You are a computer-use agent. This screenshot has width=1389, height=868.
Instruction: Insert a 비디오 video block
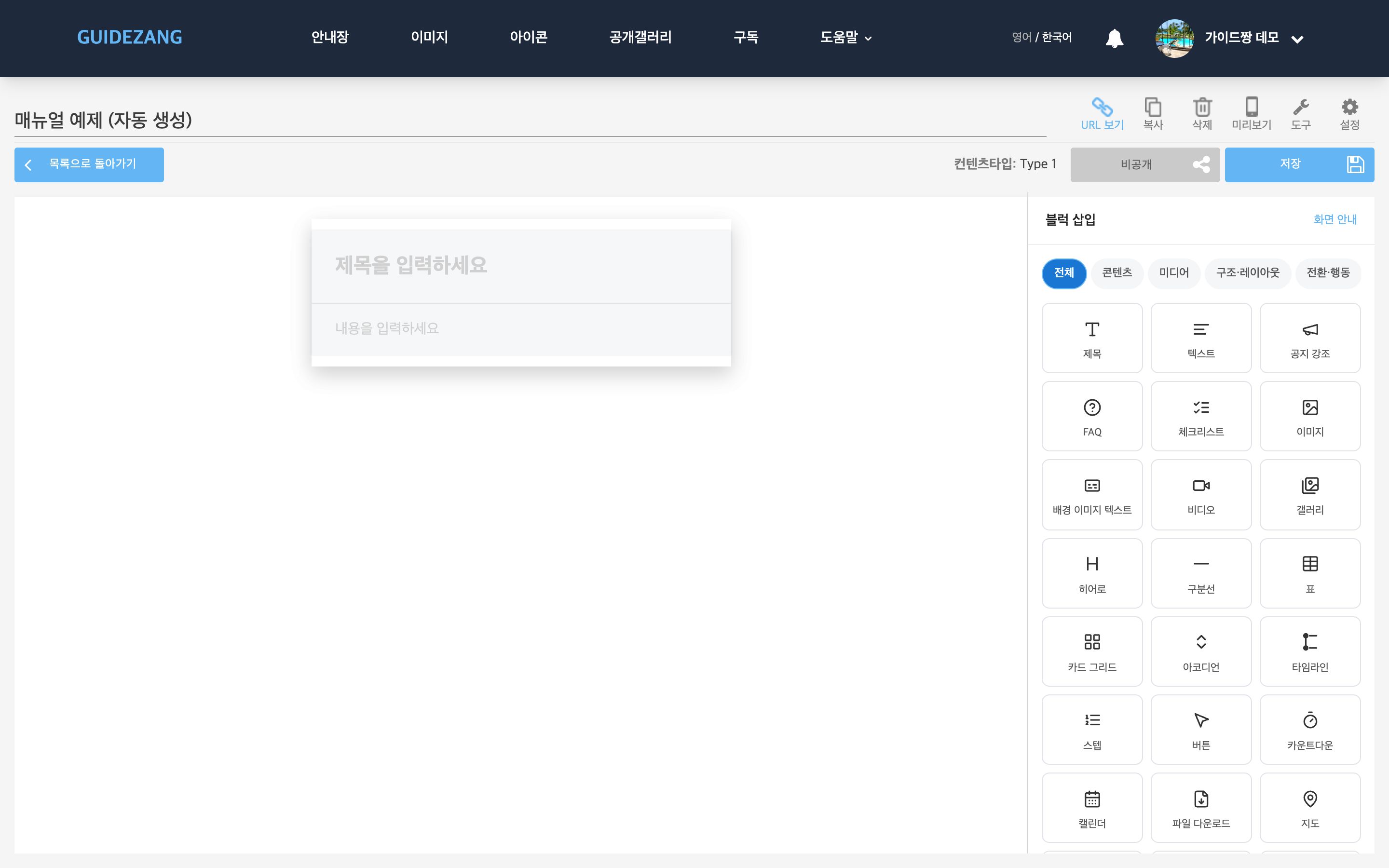[x=1201, y=494]
